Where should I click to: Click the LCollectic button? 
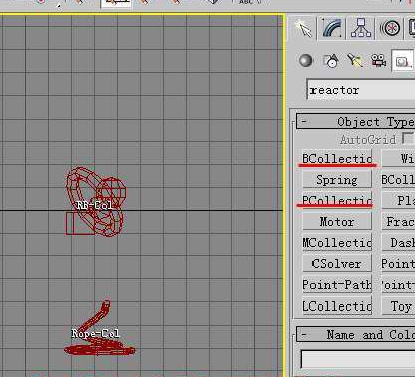[337, 306]
